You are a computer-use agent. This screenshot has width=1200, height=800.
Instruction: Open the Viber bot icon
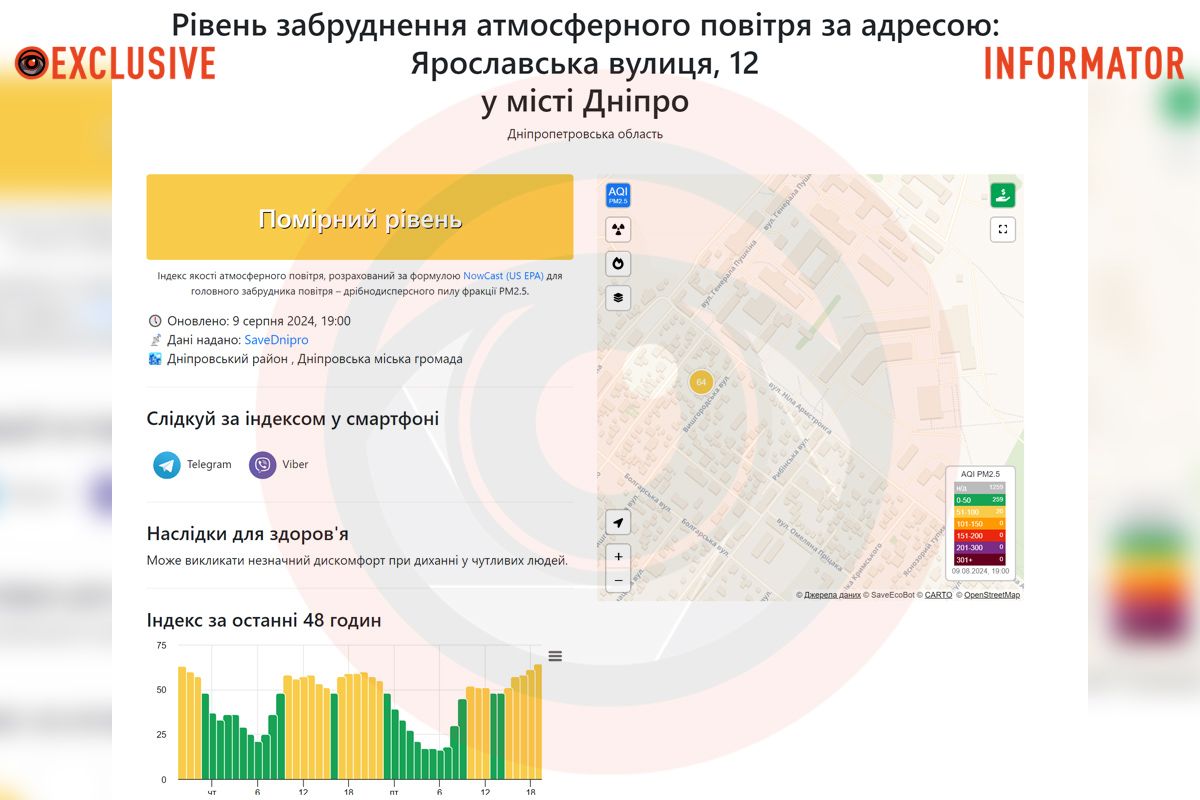pos(263,465)
